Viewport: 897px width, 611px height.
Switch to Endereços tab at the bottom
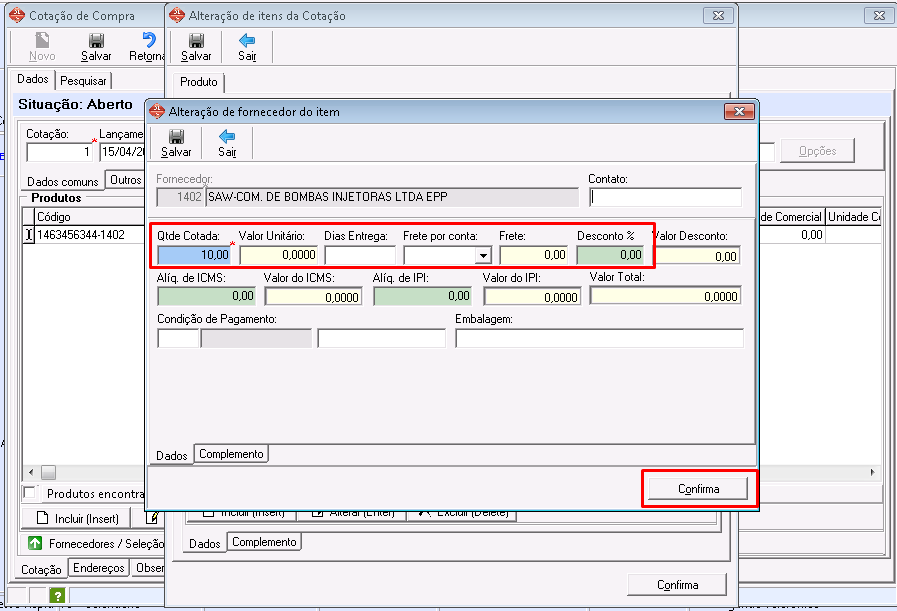(98, 568)
